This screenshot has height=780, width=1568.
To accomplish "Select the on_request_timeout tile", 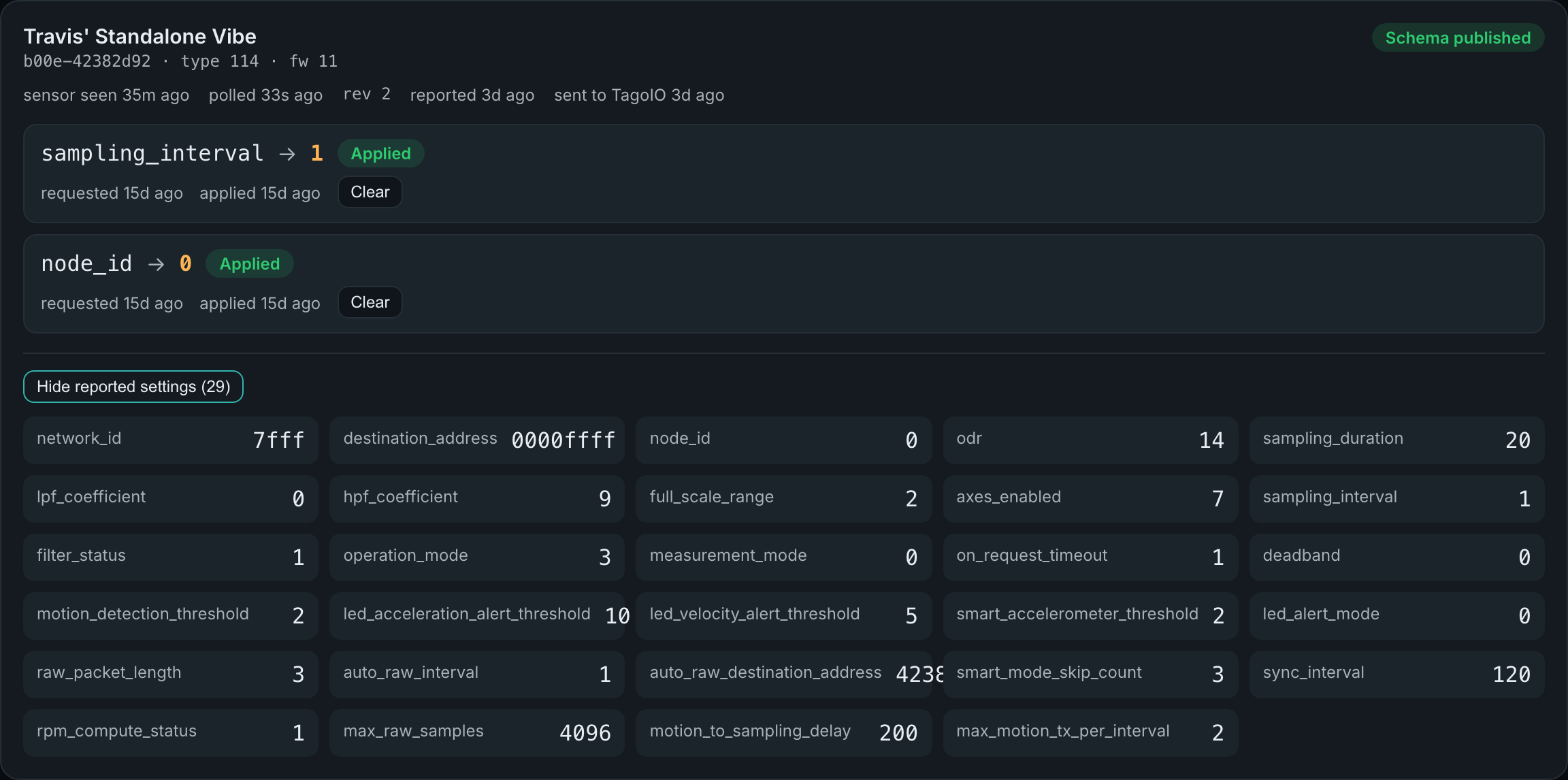I will point(1090,557).
